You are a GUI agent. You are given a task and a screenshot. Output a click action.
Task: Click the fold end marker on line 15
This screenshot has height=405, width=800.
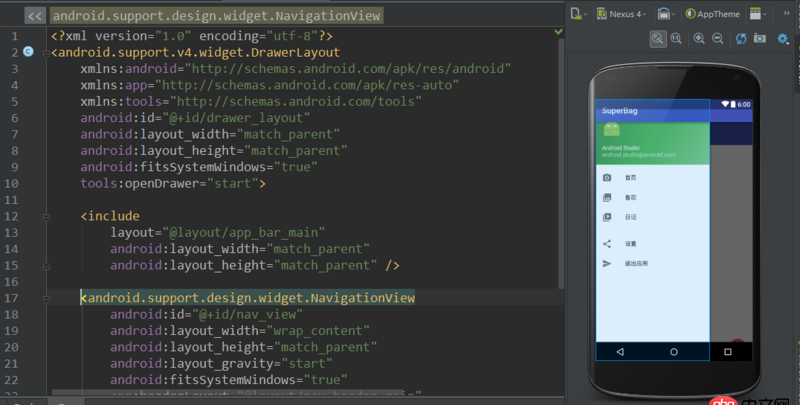point(46,266)
